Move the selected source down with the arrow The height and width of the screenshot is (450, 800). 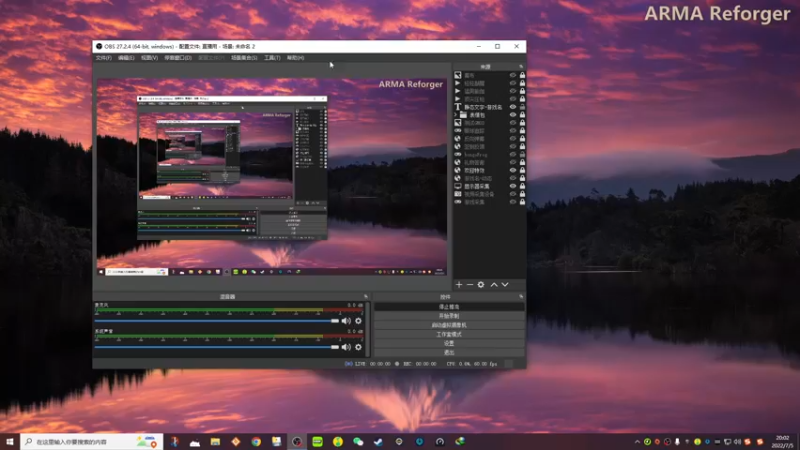point(505,285)
